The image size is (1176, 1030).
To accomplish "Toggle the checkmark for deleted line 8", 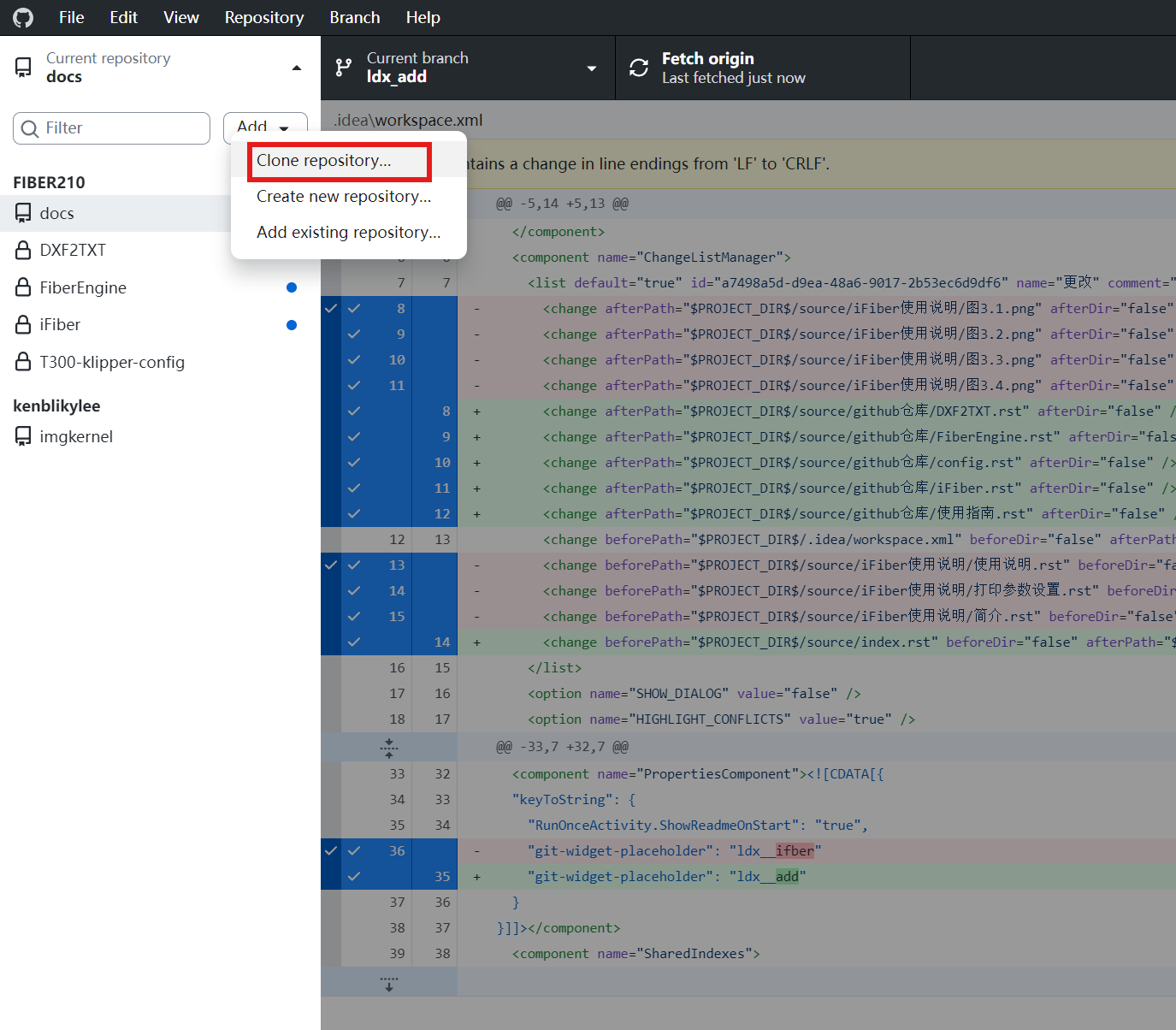I will tap(354, 309).
